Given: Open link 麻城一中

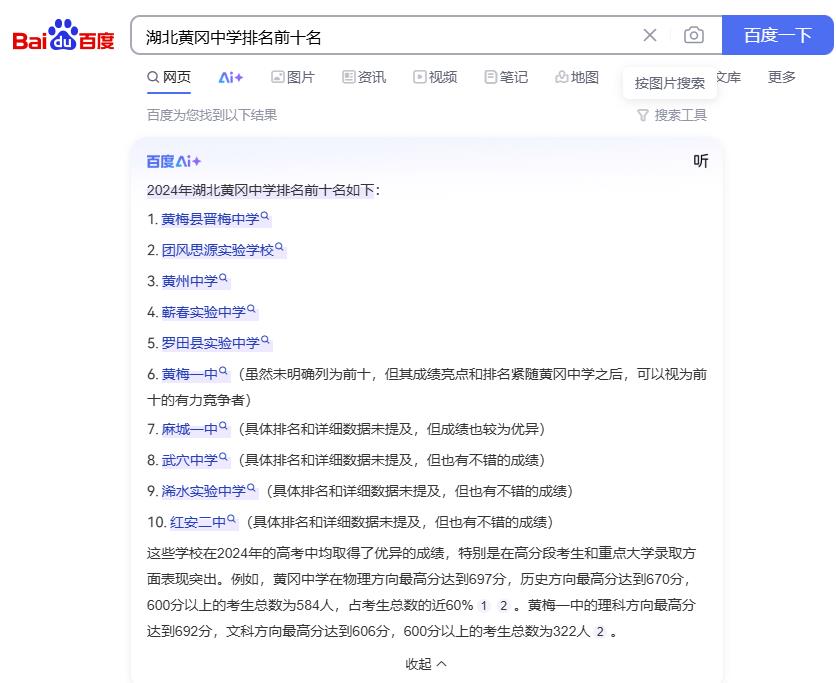Looking at the screenshot, I should coord(195,429).
